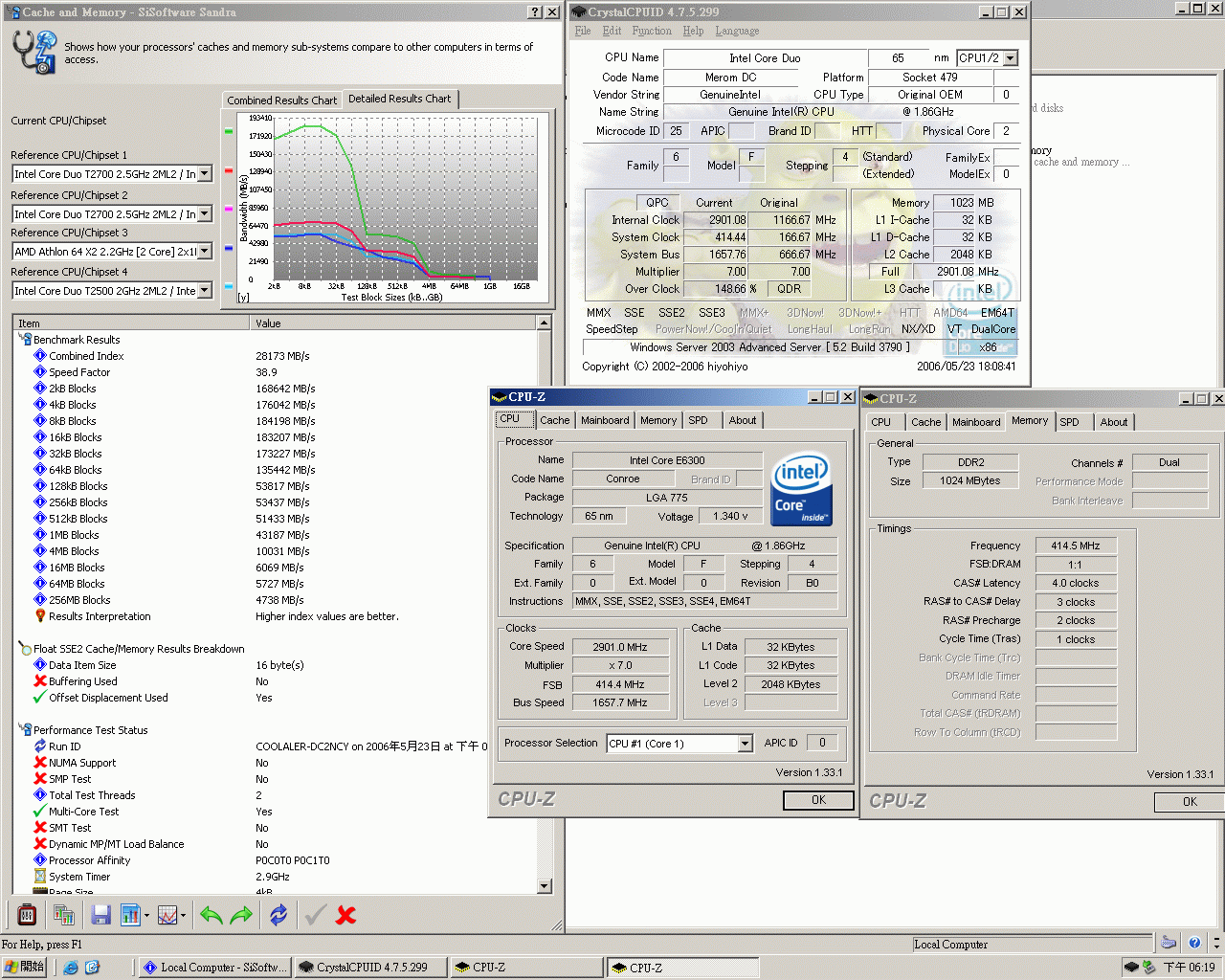The height and width of the screenshot is (980, 1225).
Task: Open the Reference CPU/Chipset 2 dropdown
Action: (x=204, y=214)
